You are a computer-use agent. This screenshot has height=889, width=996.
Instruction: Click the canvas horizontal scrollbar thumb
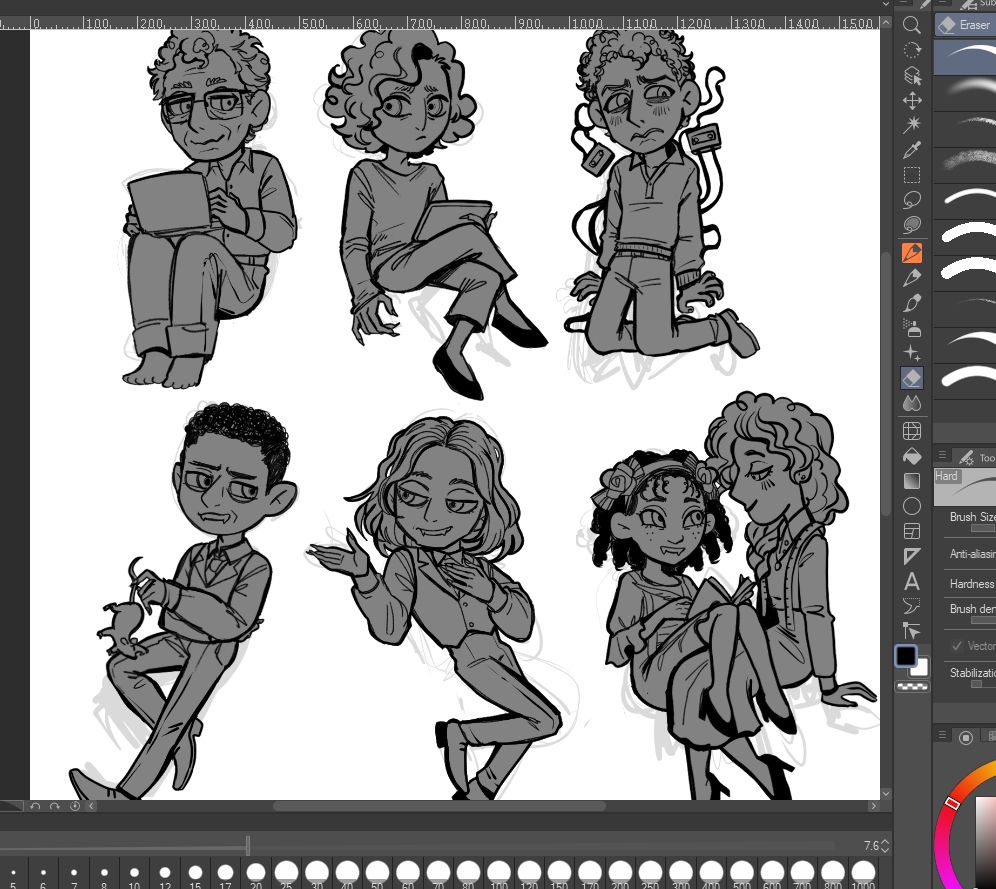click(x=439, y=806)
